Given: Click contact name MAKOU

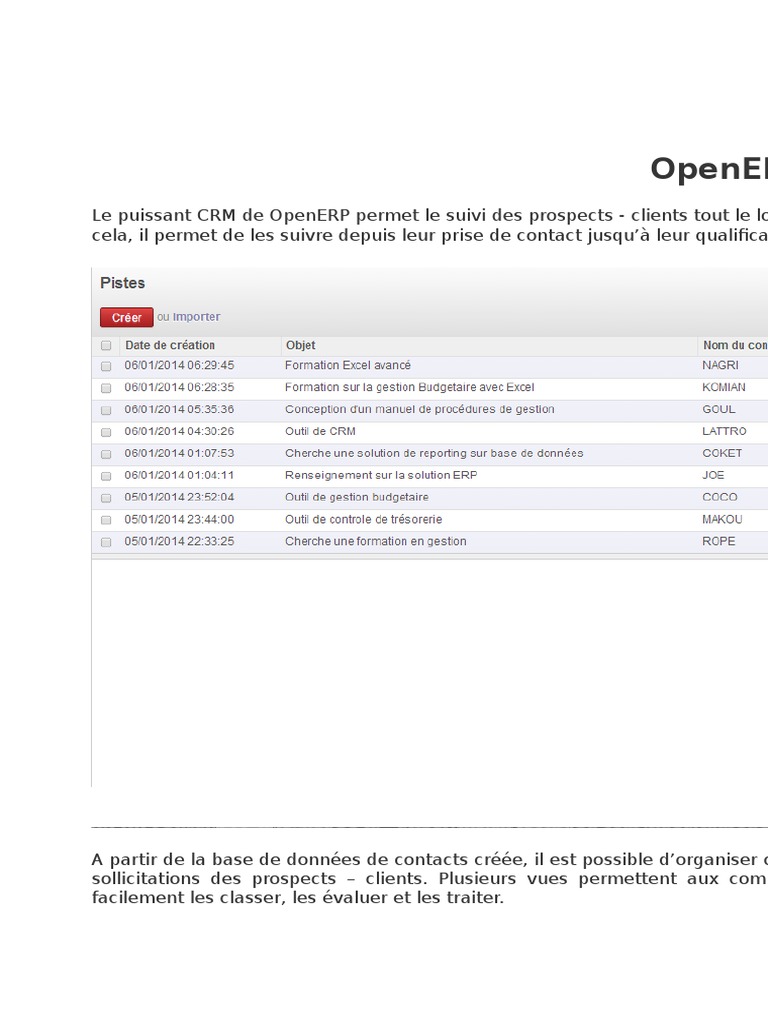Looking at the screenshot, I should [x=722, y=519].
